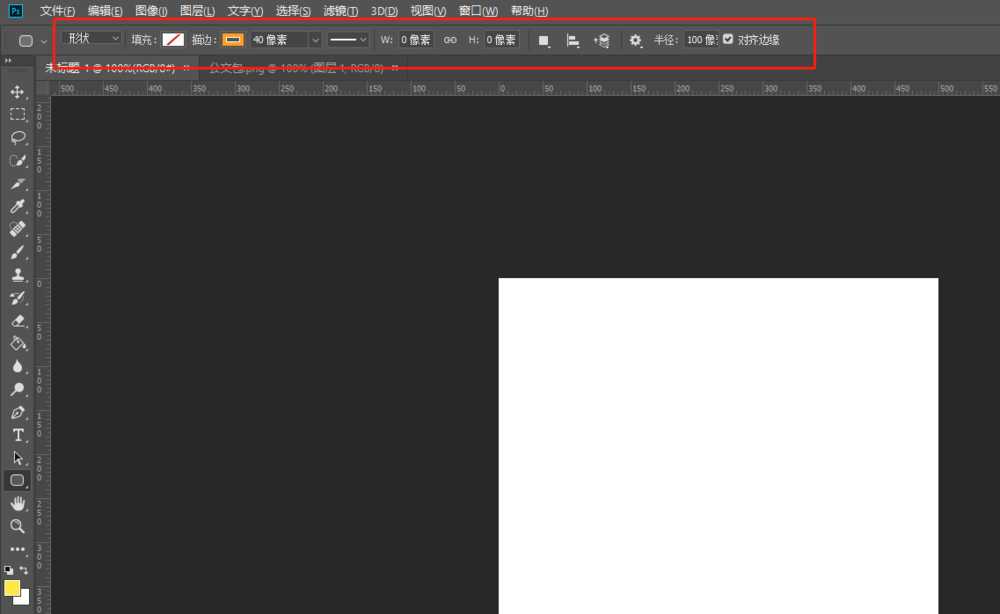Toggle the width-height link icon
Screen dimensions: 1000x614
click(450, 40)
